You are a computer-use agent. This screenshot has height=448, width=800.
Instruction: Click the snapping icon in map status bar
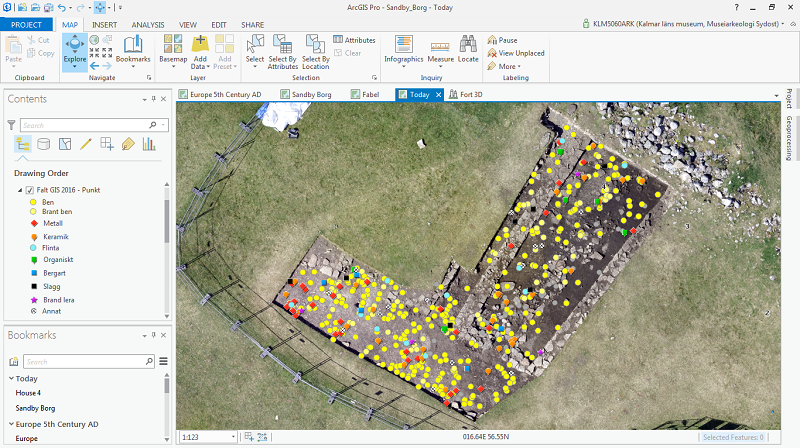tap(262, 437)
